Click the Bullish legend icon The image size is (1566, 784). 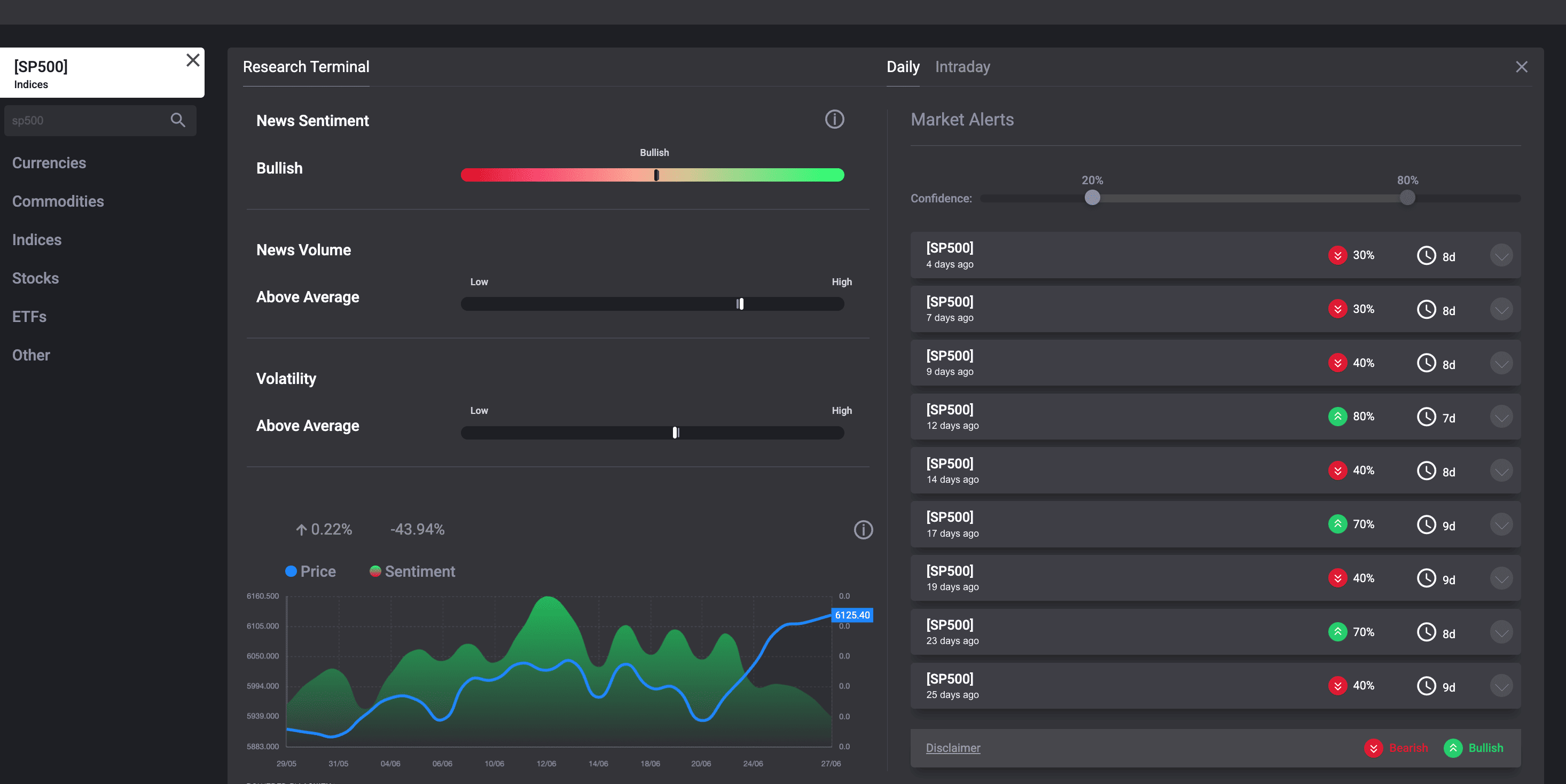1453,748
